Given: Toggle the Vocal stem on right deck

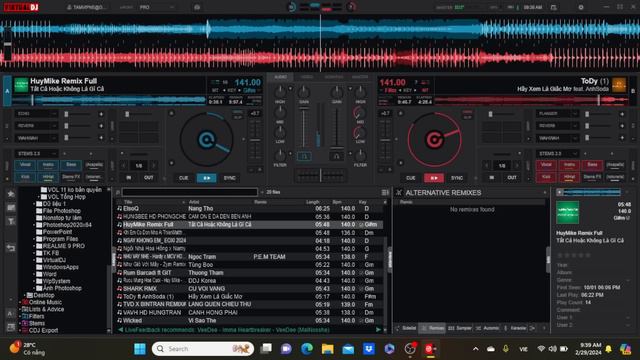Looking at the screenshot, I should point(546,165).
